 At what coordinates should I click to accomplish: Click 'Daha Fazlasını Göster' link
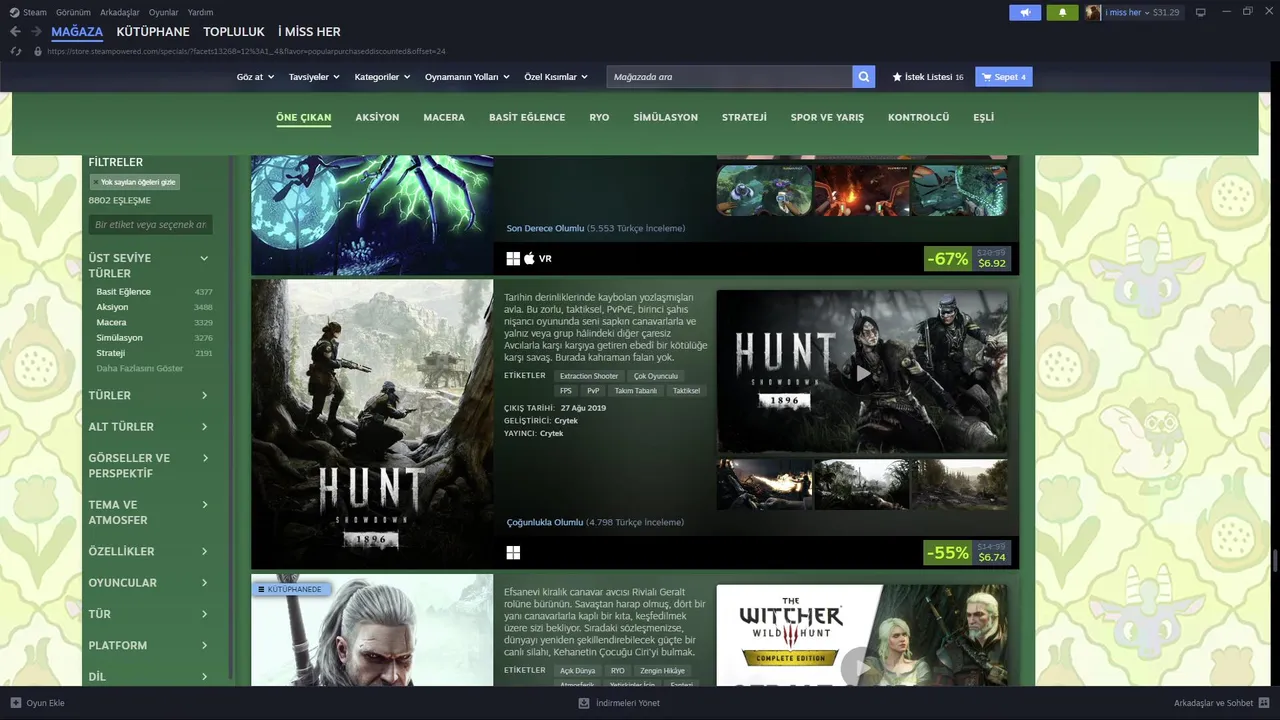tap(140, 369)
